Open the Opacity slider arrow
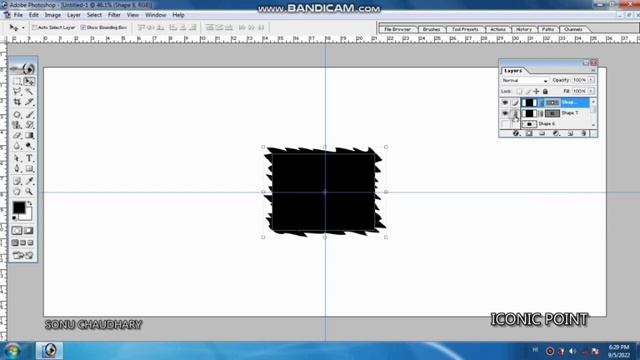 [591, 80]
